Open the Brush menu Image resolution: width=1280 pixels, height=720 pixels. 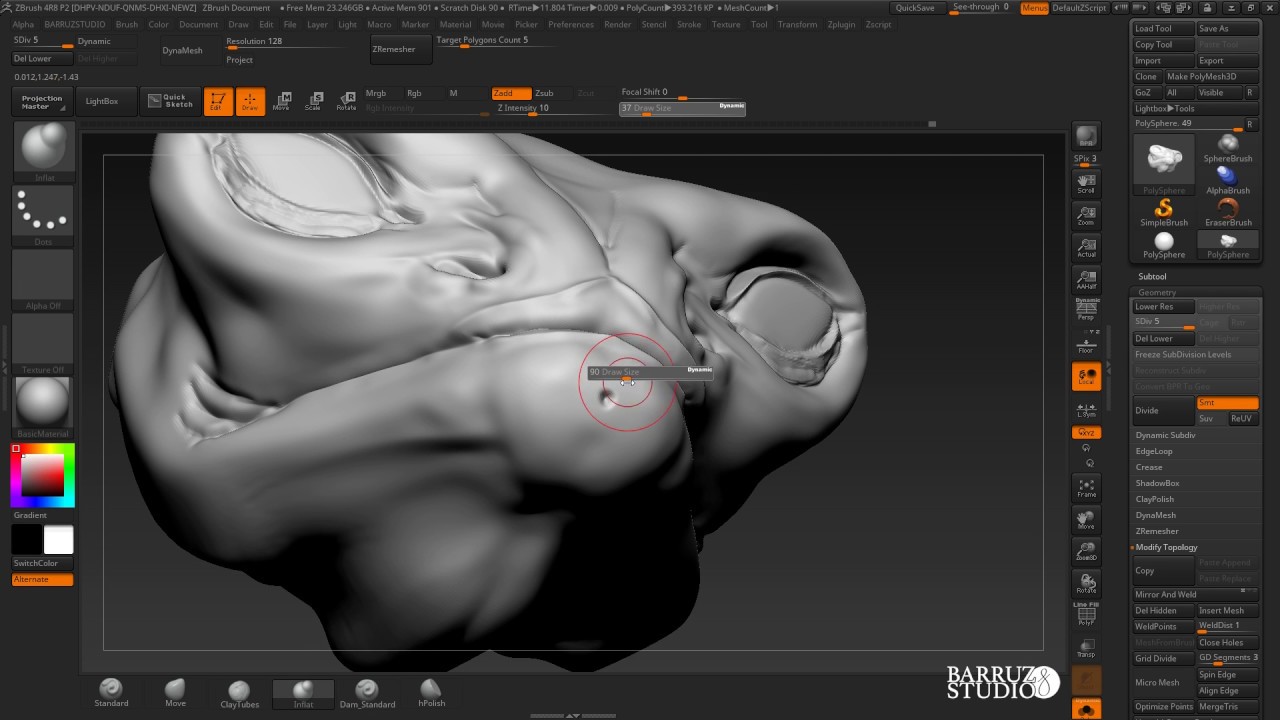click(x=127, y=24)
